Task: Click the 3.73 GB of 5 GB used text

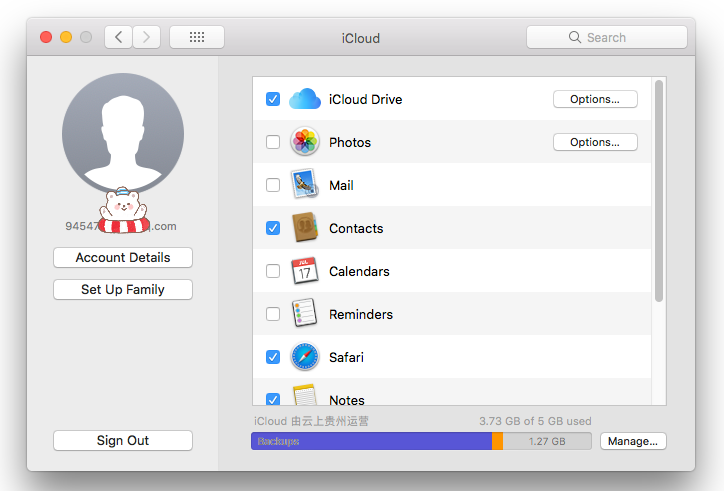Action: pyautogui.click(x=535, y=421)
